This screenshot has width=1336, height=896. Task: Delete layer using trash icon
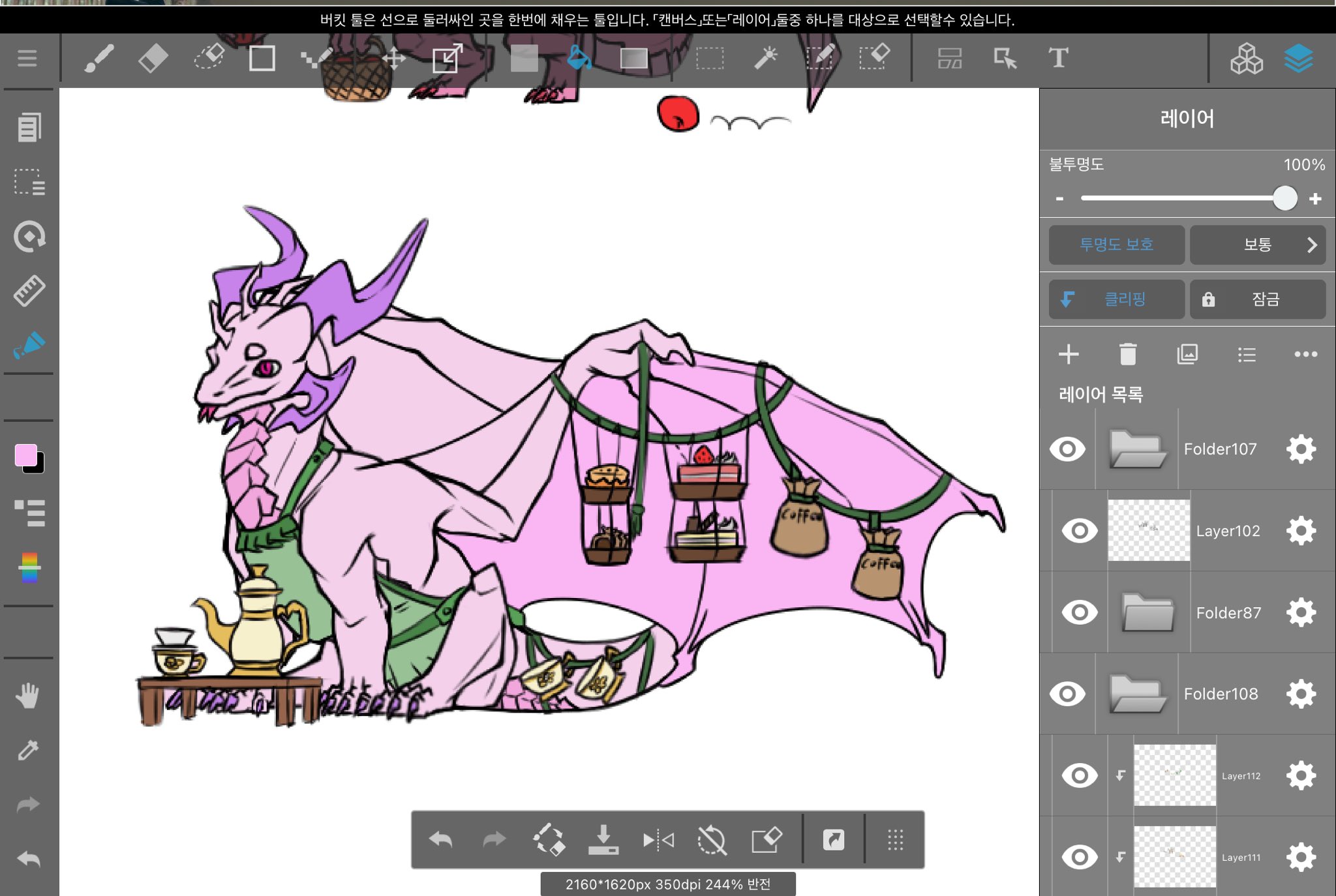[x=1128, y=354]
